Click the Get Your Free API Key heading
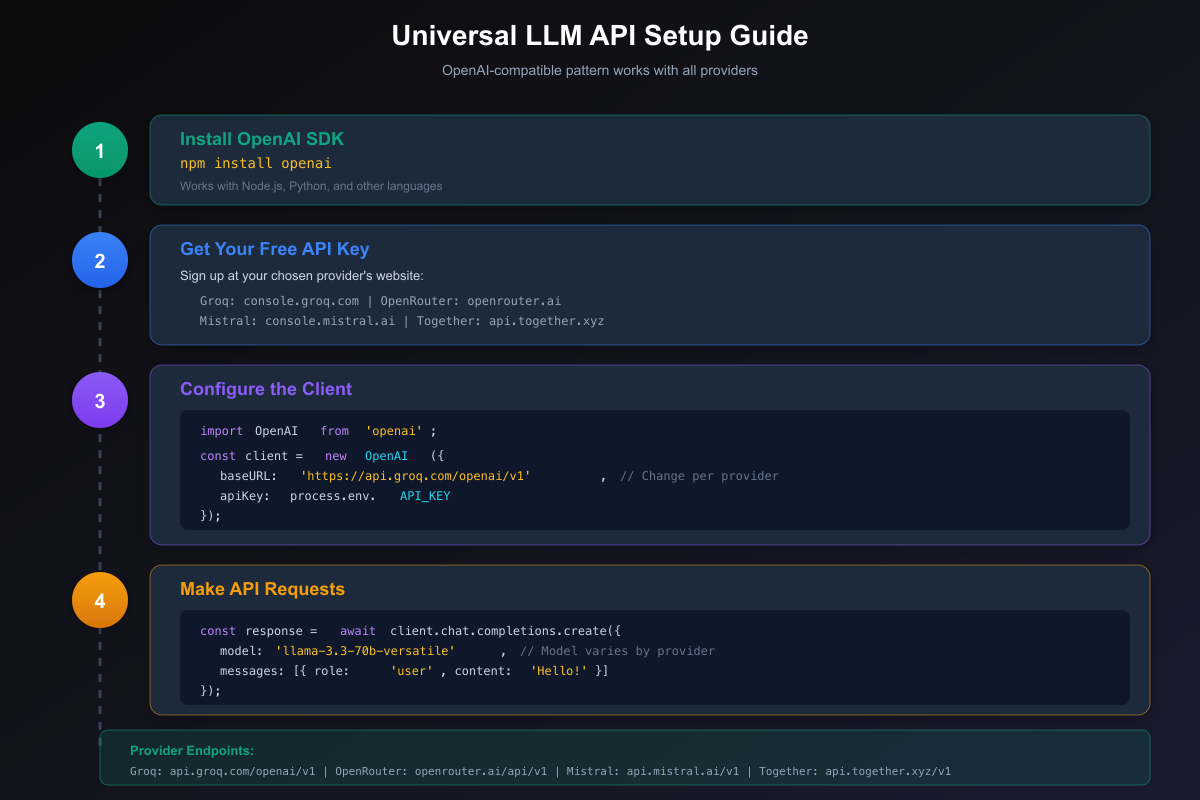1200x800 pixels. tap(274, 249)
